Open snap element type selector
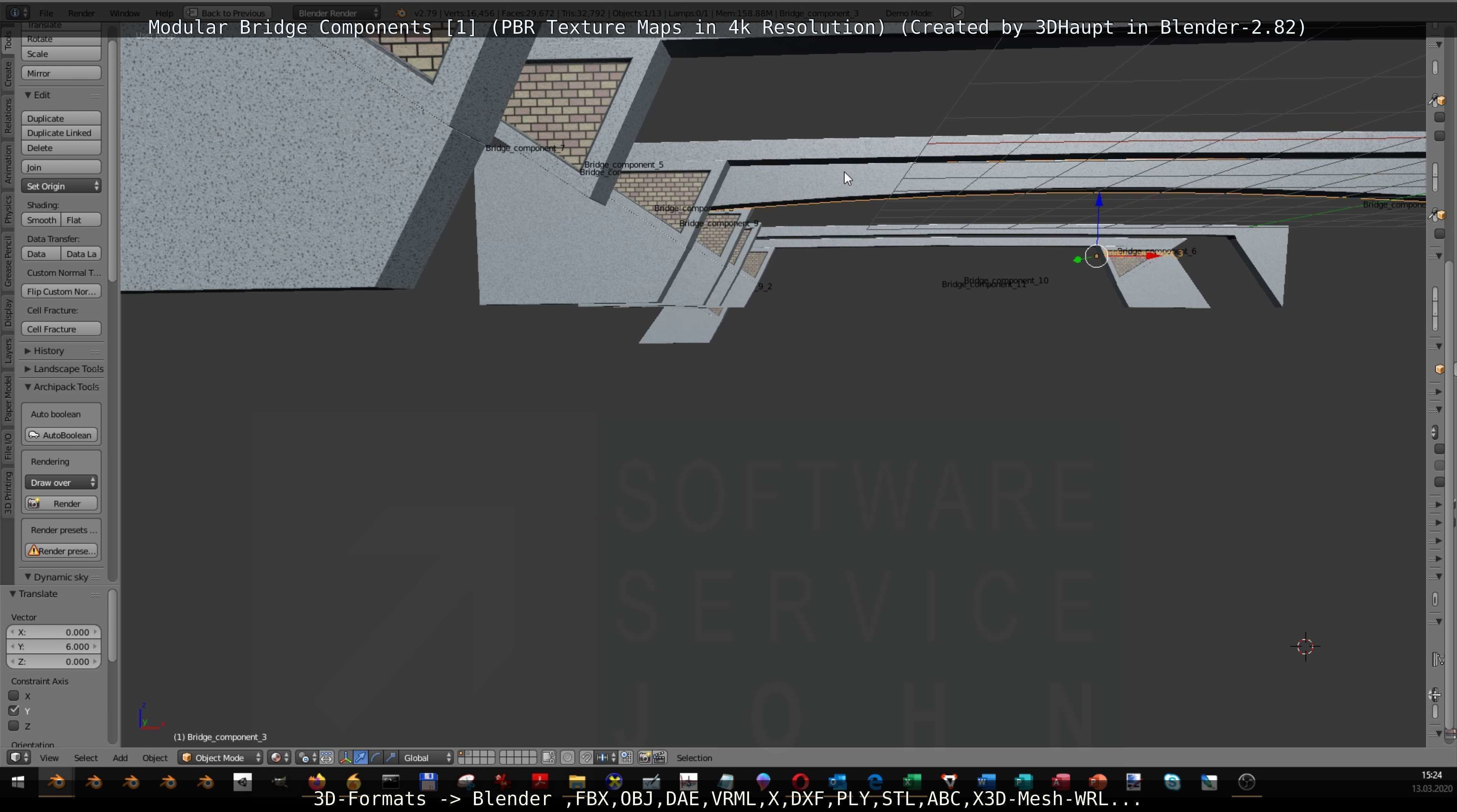The height and width of the screenshot is (812, 1457). (x=606, y=758)
